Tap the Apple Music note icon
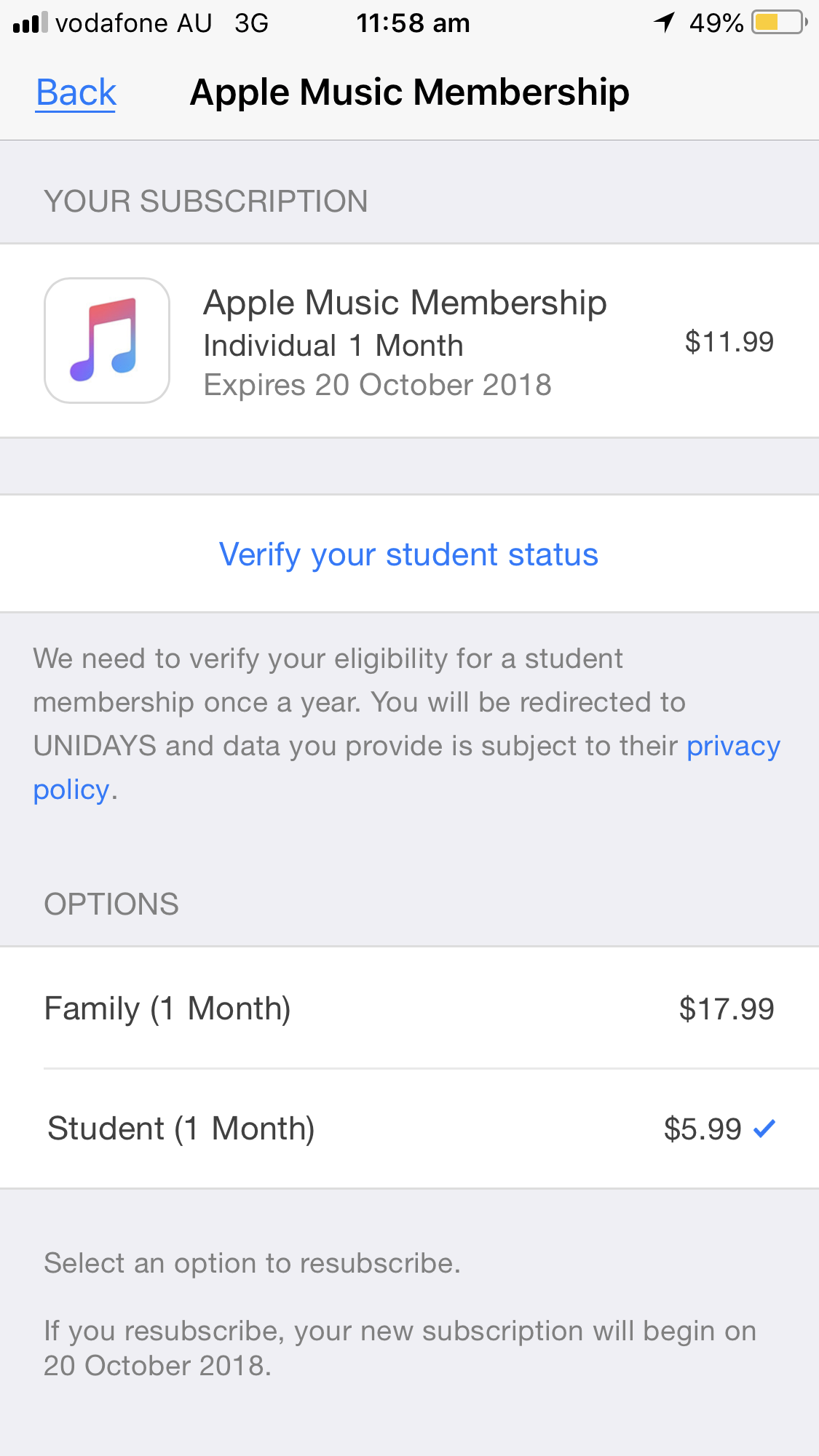The image size is (819, 1456). [107, 341]
